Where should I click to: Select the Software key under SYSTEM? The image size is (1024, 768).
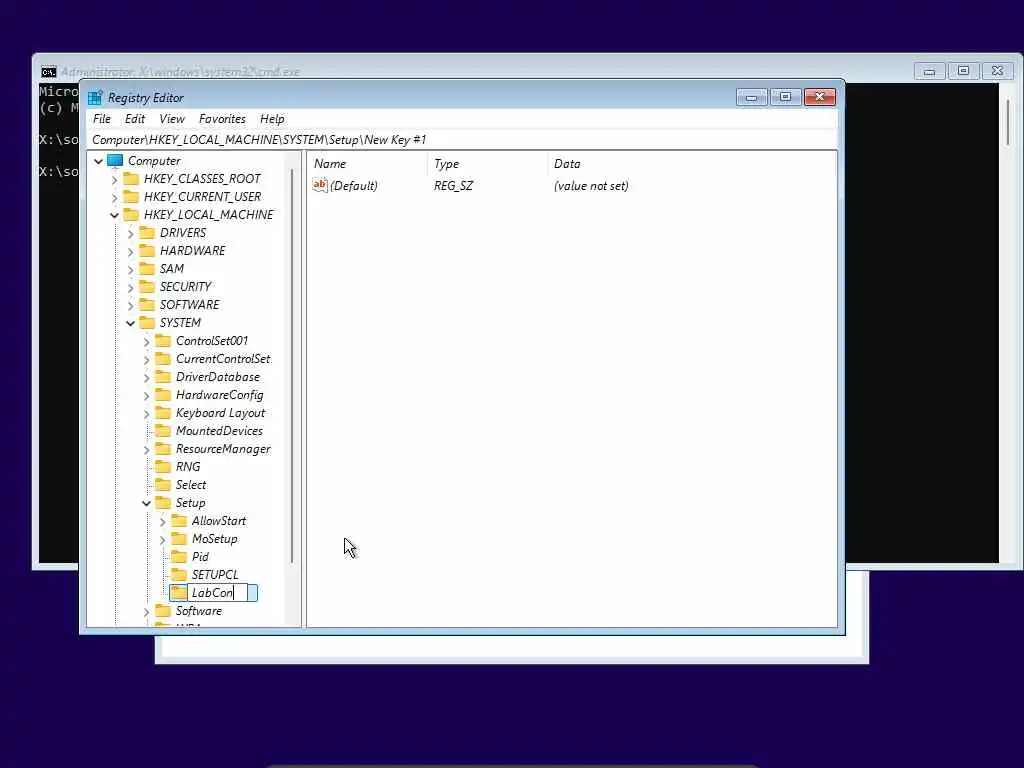[x=199, y=611]
